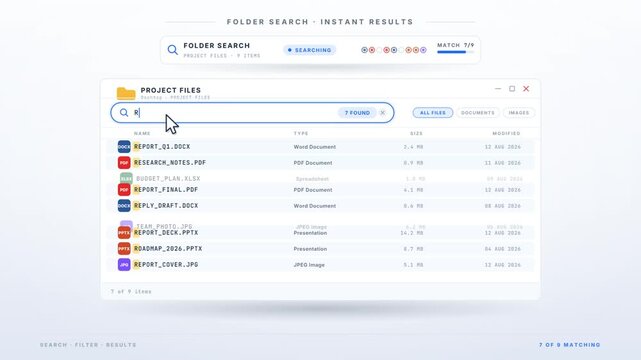
Task: Click the 7 Found badge
Action: click(357, 113)
